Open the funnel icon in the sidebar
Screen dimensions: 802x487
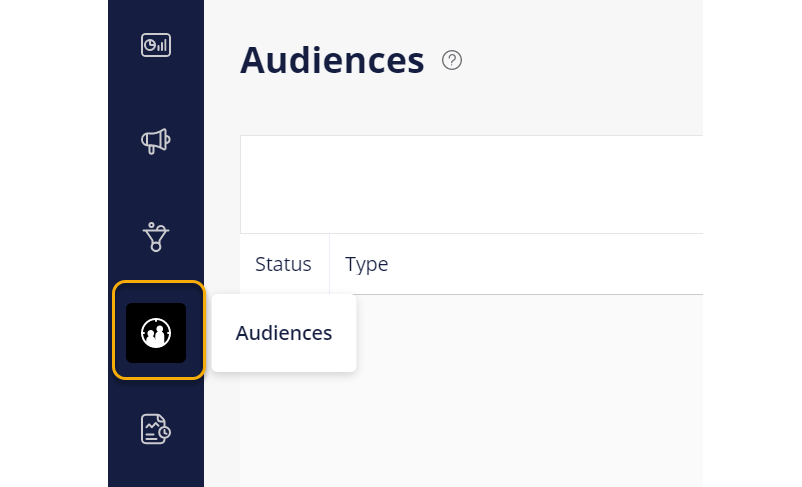point(156,237)
